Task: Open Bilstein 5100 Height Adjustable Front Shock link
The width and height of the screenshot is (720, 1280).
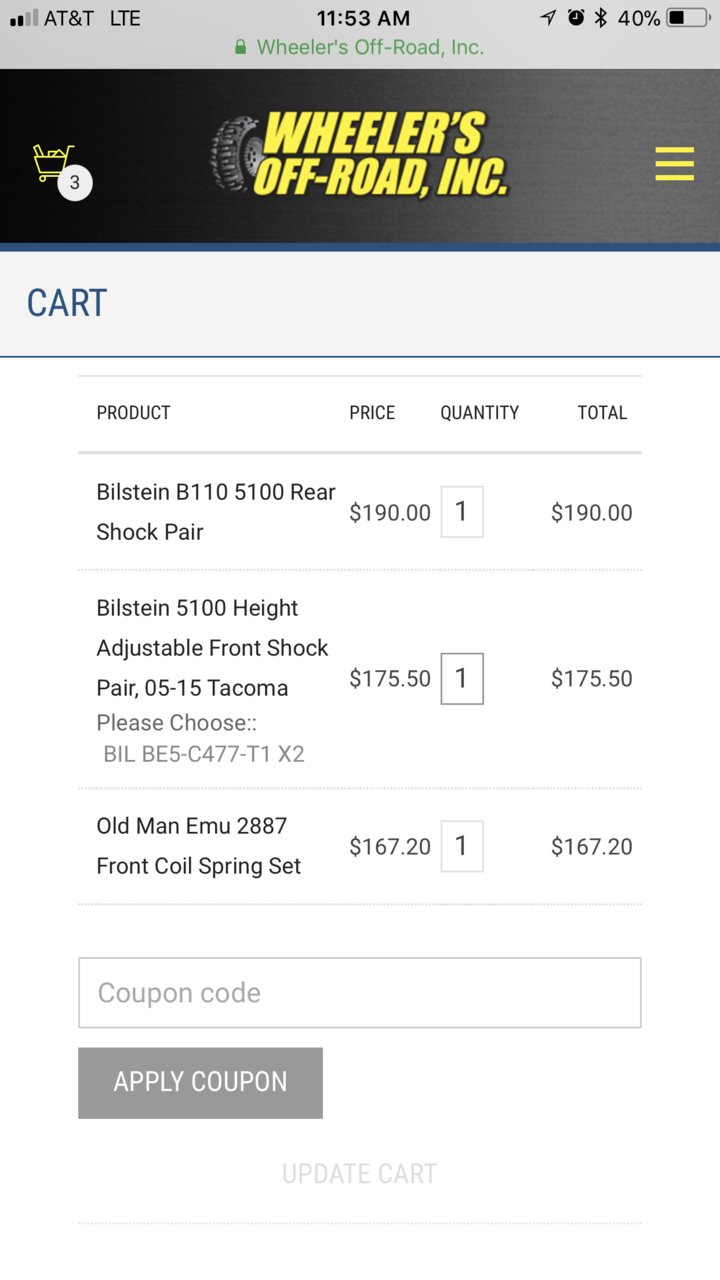Action: tap(212, 648)
